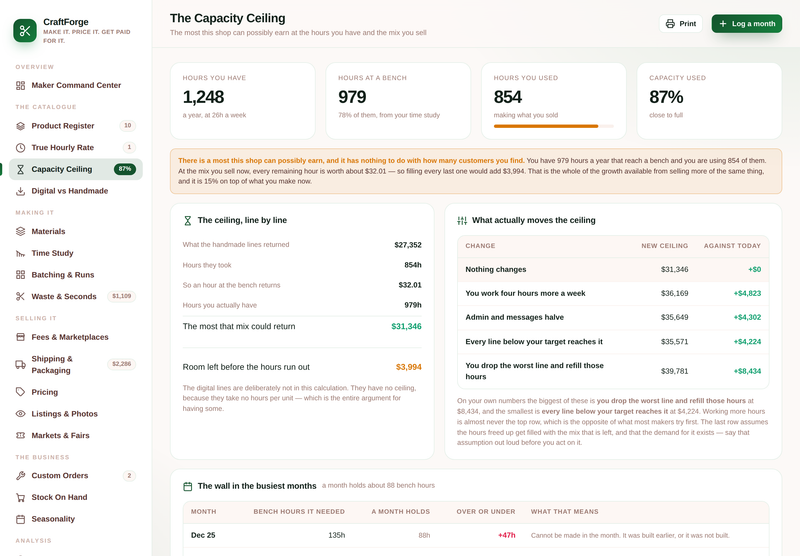Click the 10 badge on Product Register

(128, 125)
